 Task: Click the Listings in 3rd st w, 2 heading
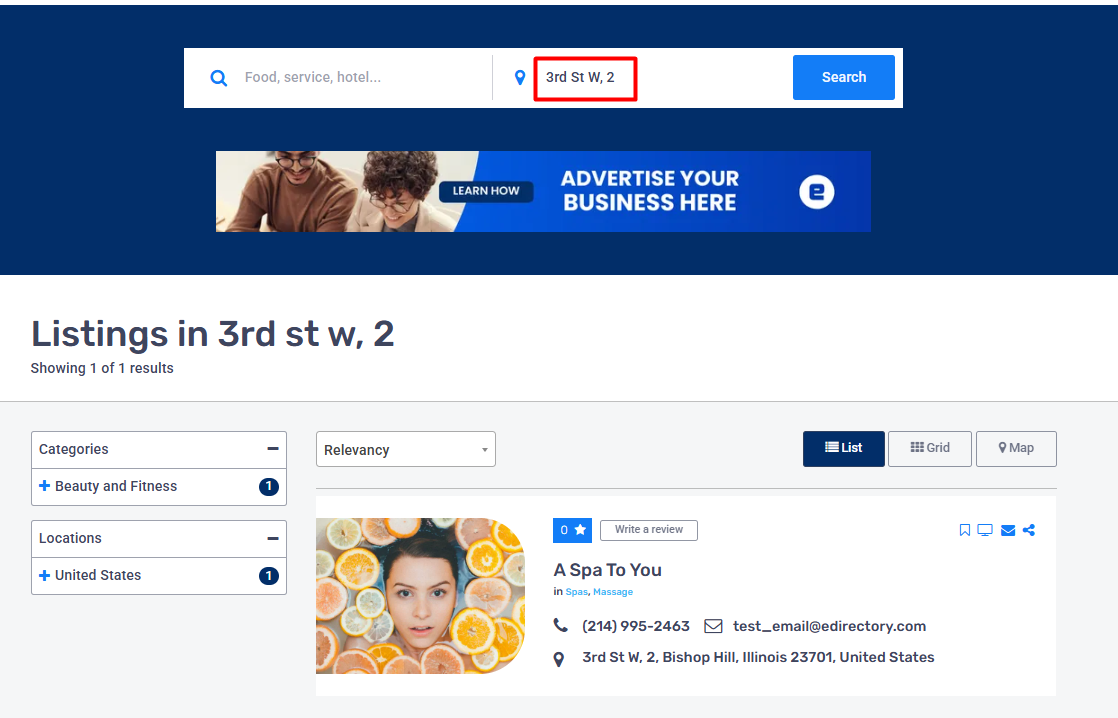coord(212,334)
